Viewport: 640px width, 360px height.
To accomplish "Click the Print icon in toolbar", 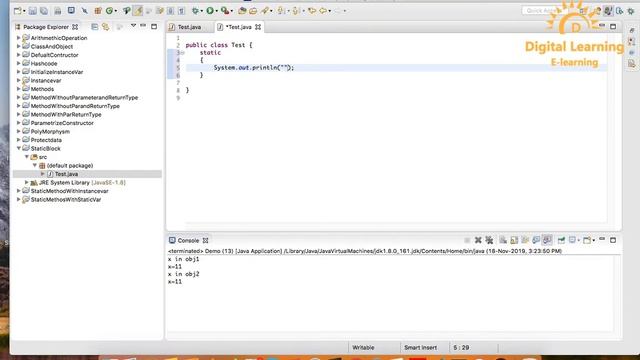I will tap(58, 11).
